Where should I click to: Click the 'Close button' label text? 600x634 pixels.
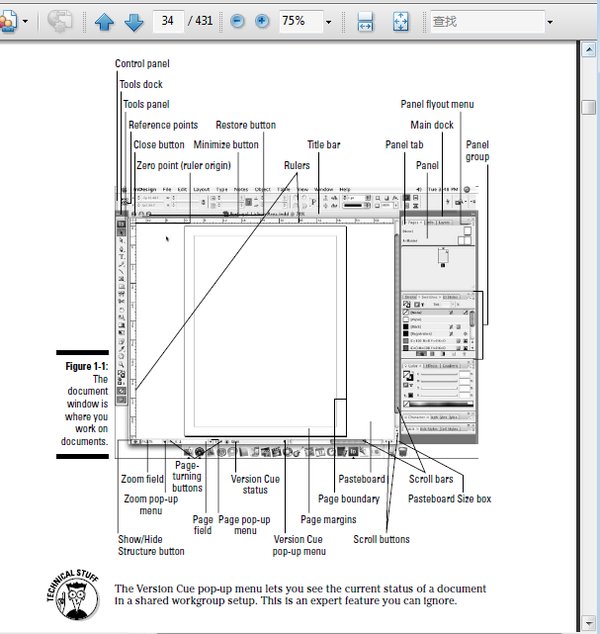coord(159,145)
